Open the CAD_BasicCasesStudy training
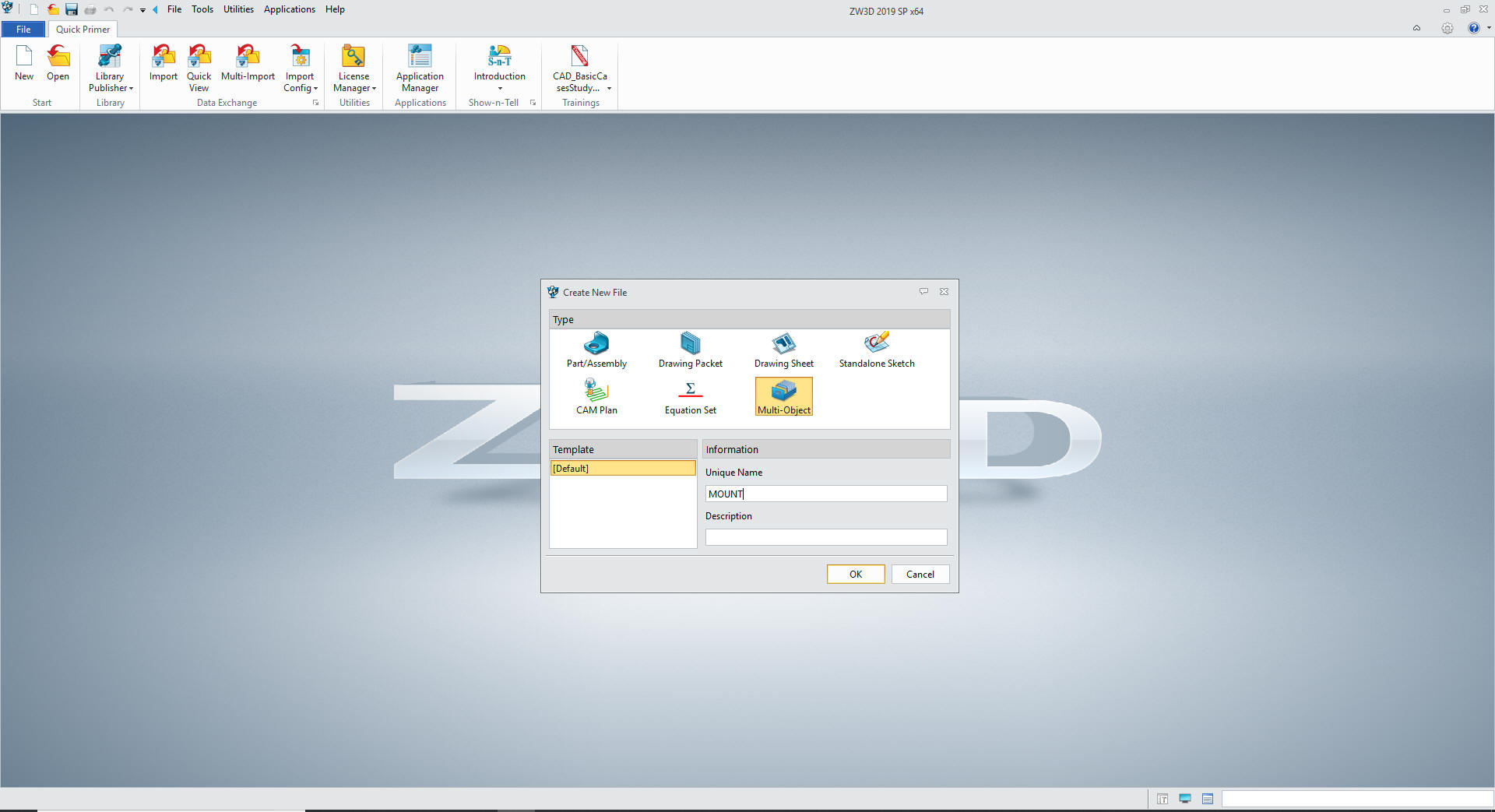The image size is (1495, 812). click(x=580, y=68)
